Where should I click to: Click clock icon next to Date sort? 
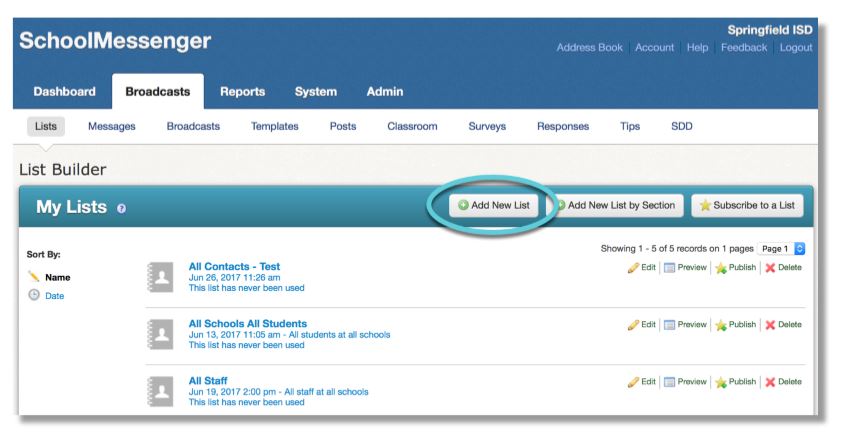click(x=34, y=295)
